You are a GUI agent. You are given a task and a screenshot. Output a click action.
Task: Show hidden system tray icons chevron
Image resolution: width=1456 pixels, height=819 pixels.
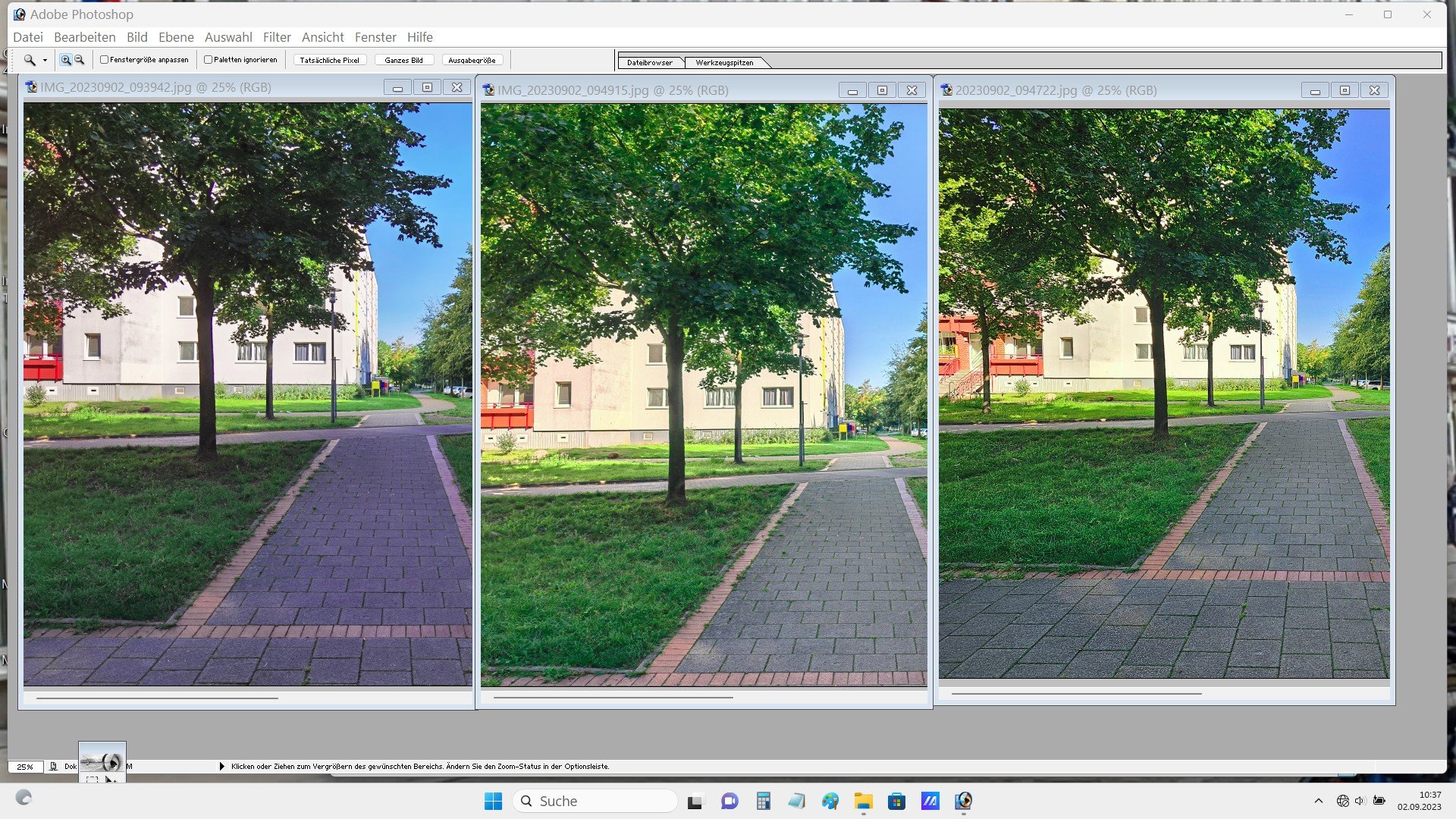[1318, 801]
